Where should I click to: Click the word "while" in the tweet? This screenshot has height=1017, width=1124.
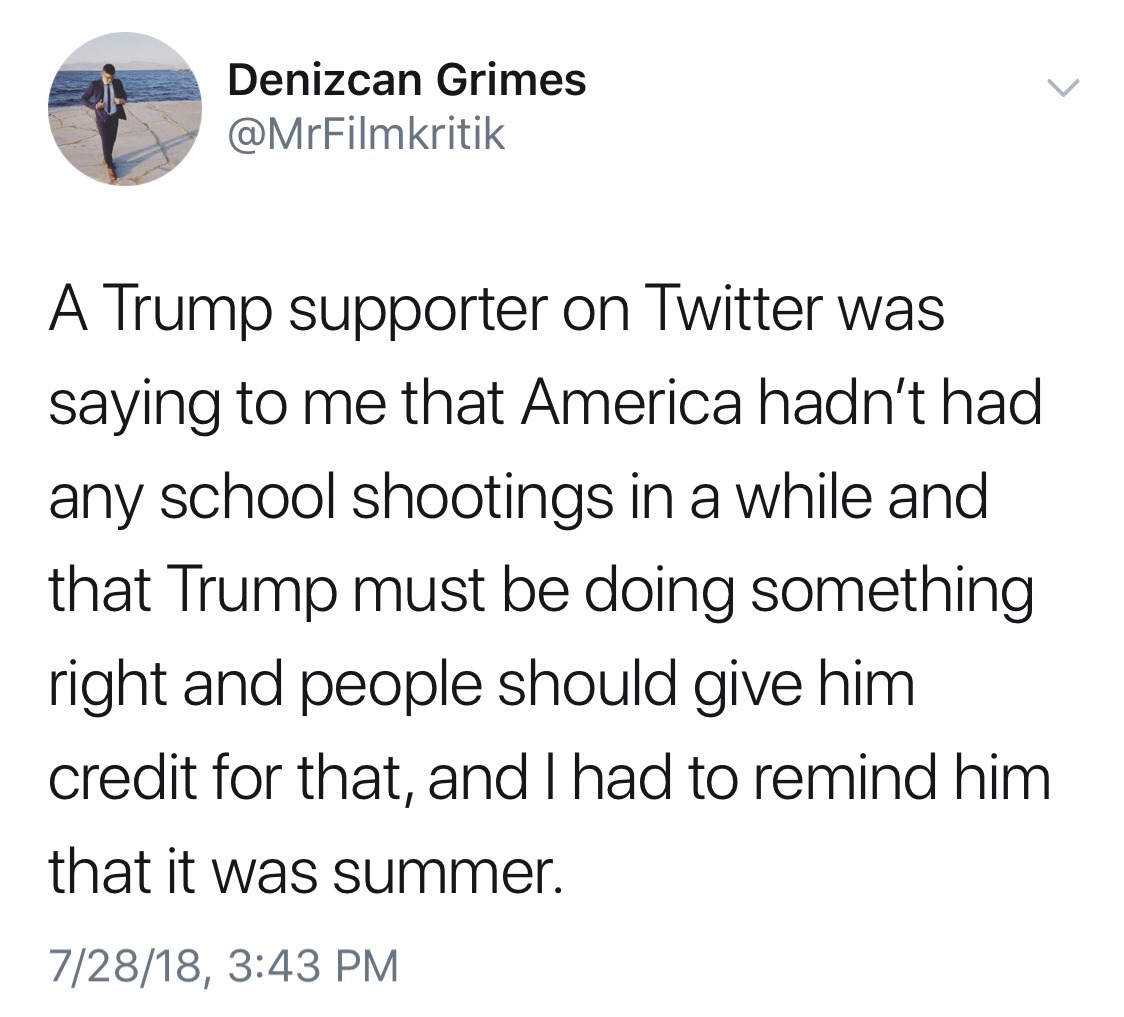pyautogui.click(x=786, y=497)
